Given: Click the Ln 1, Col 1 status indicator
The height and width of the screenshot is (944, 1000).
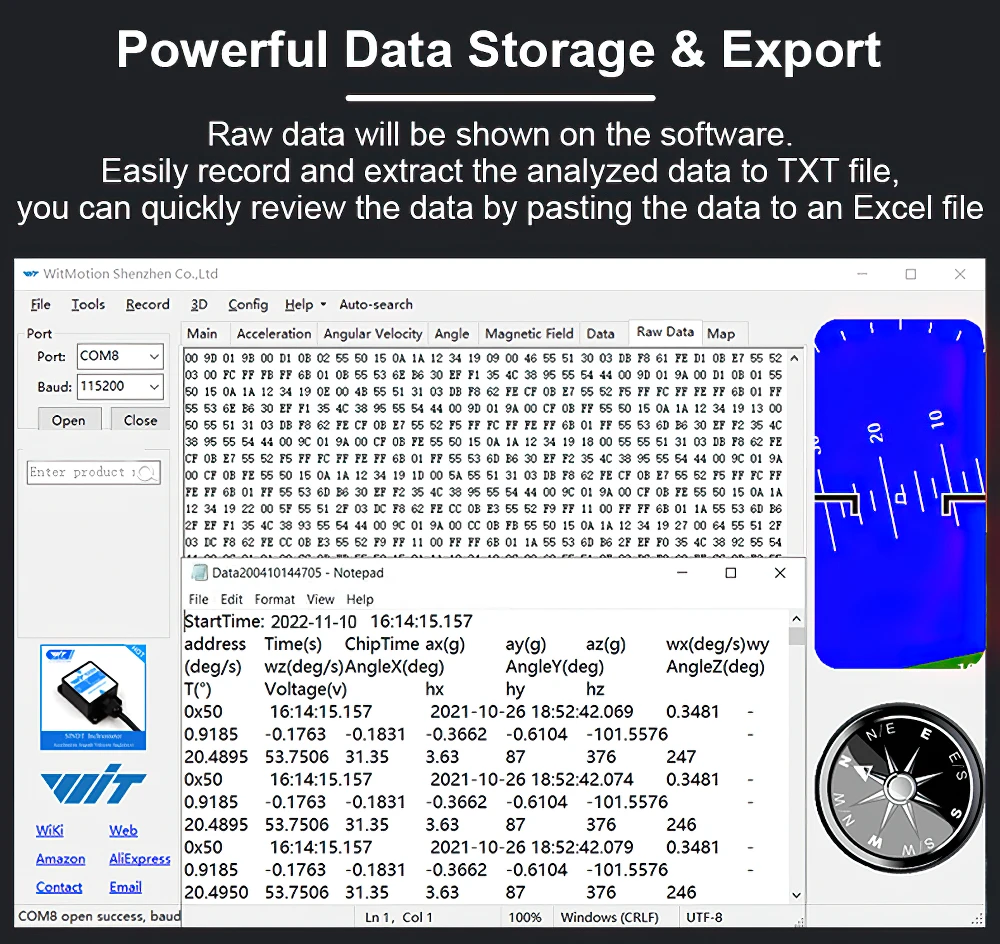Looking at the screenshot, I should pyautogui.click(x=399, y=917).
